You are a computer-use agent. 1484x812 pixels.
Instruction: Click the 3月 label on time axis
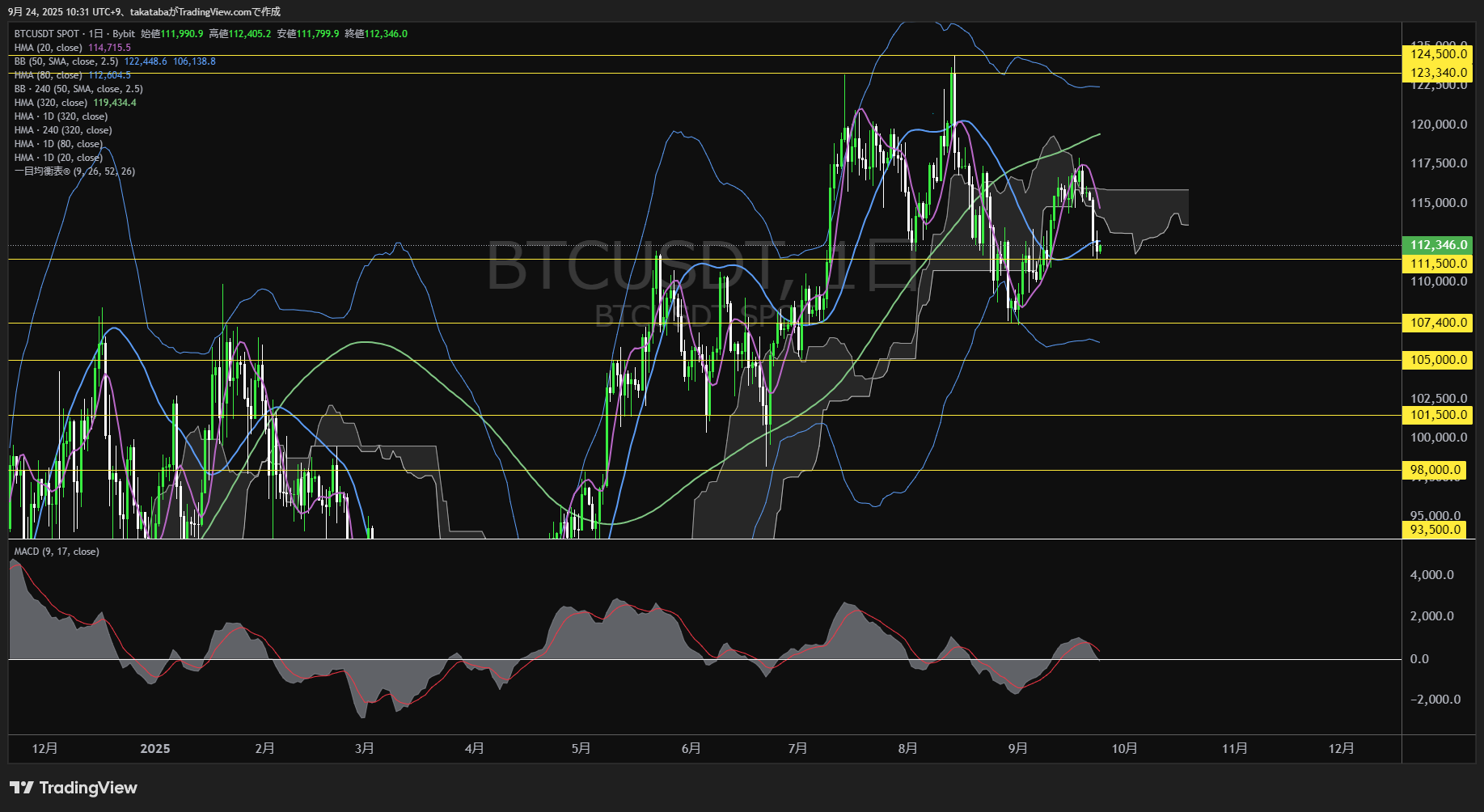(365, 749)
